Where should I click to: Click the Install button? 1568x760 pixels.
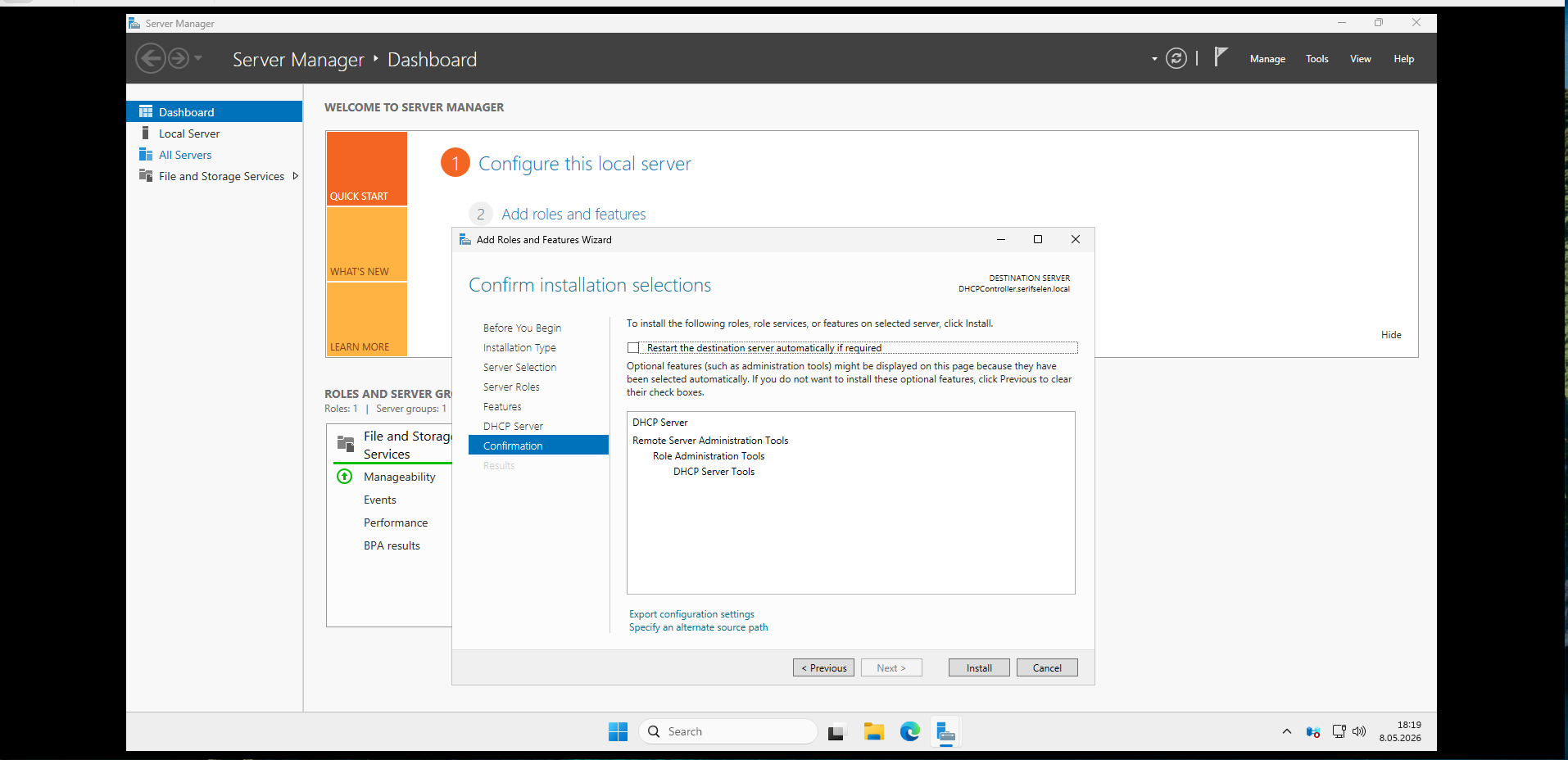(x=979, y=667)
